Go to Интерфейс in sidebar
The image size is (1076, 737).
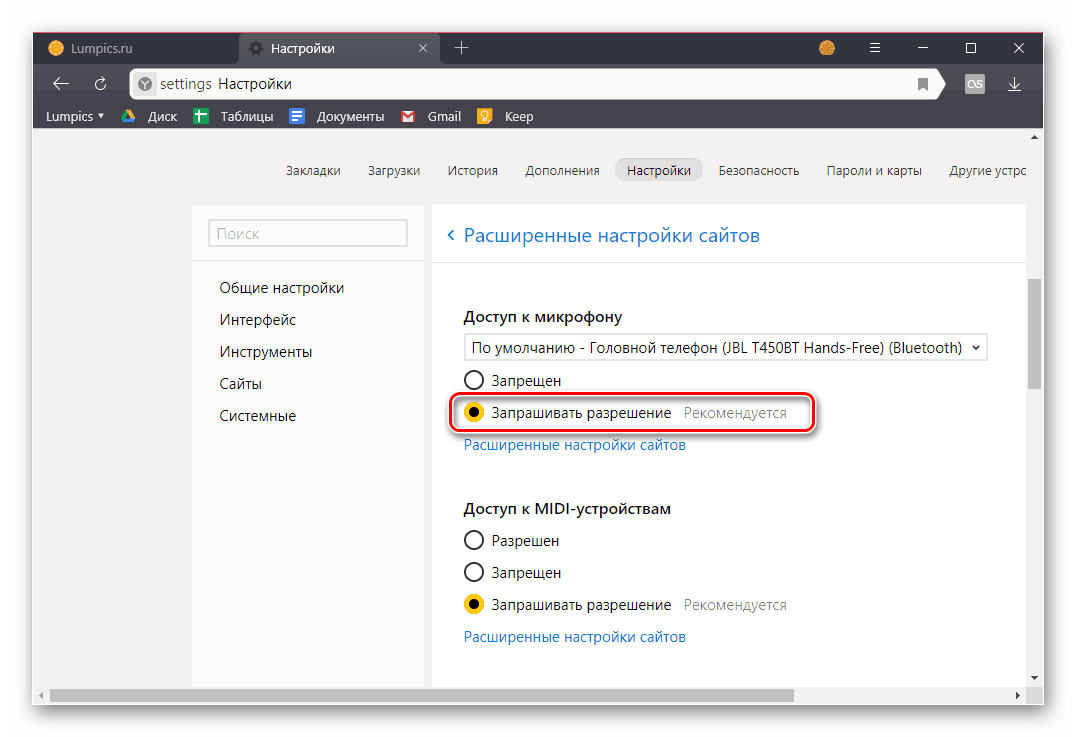tap(257, 320)
